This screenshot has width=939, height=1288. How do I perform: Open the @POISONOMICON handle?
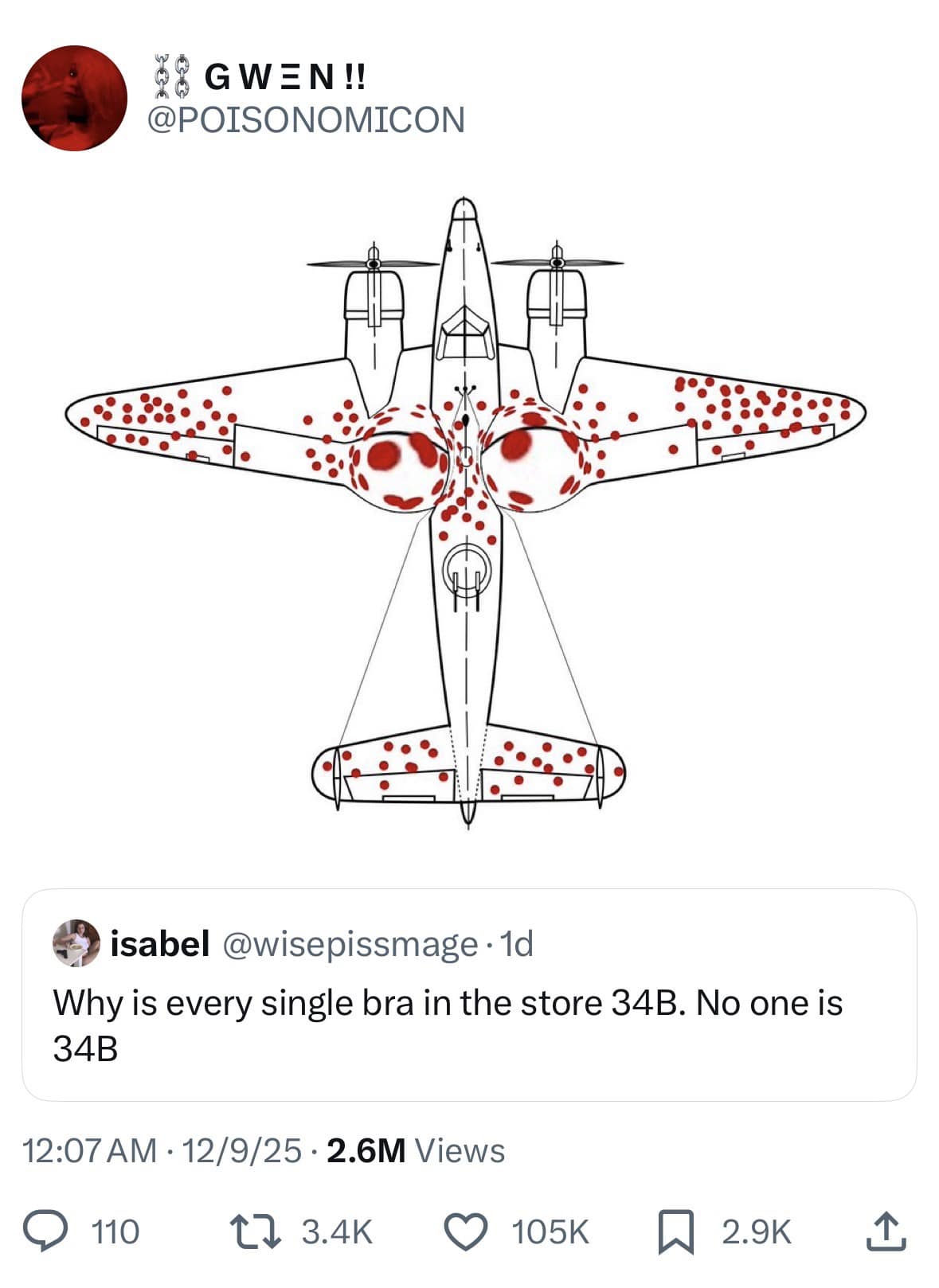[x=306, y=119]
